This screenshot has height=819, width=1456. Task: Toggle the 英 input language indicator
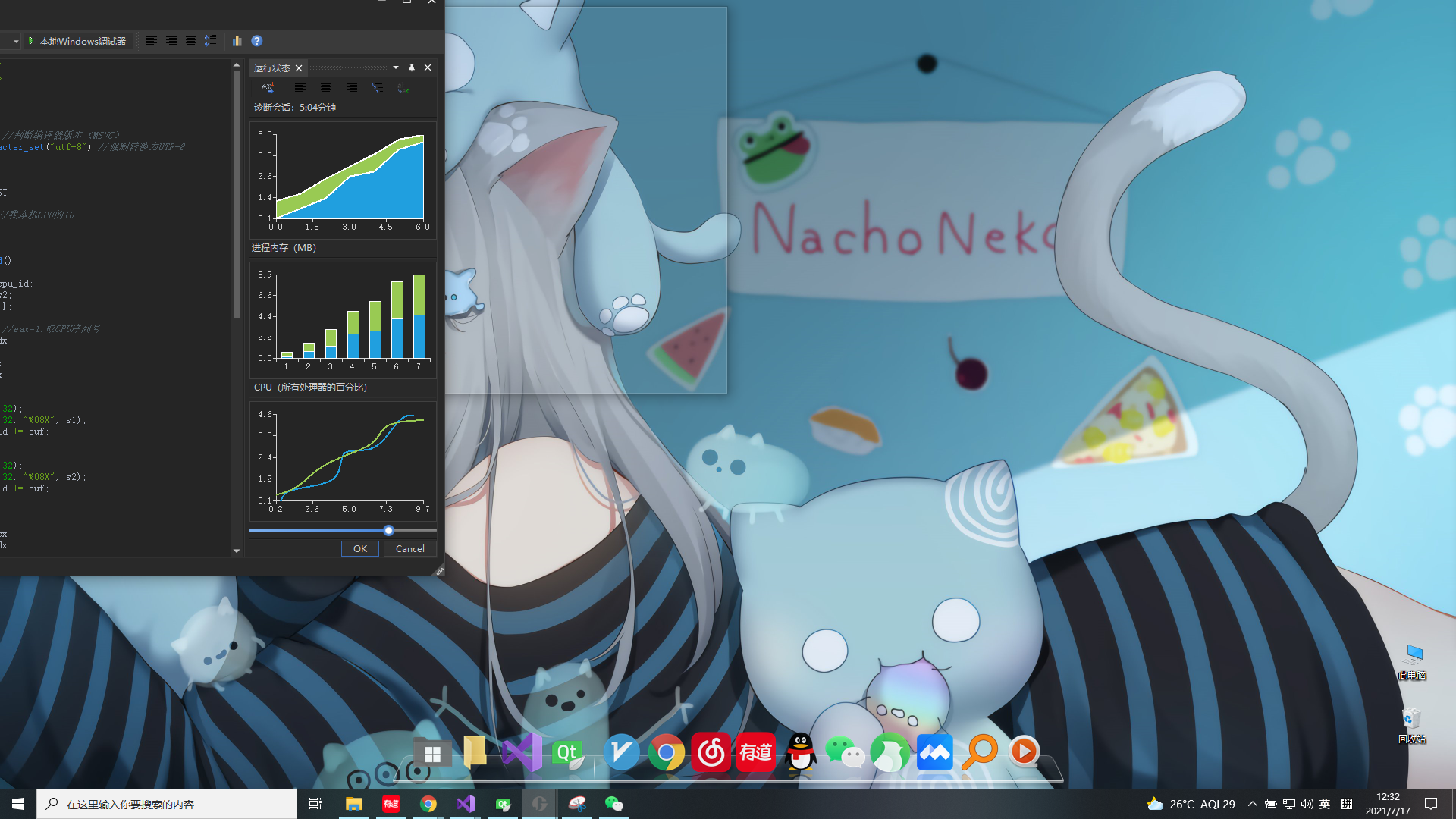coord(1325,804)
